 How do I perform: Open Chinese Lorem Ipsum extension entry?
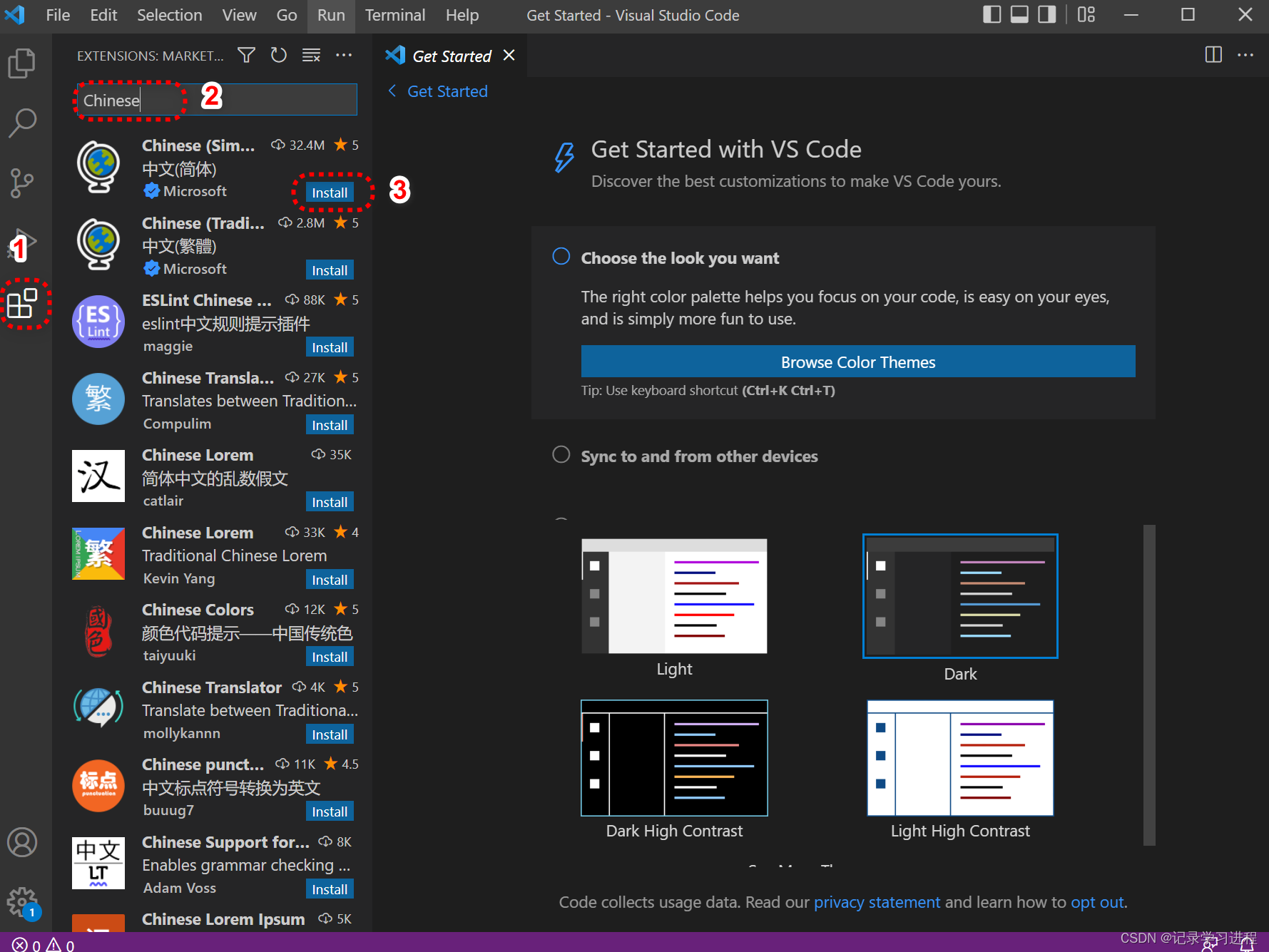click(214, 921)
